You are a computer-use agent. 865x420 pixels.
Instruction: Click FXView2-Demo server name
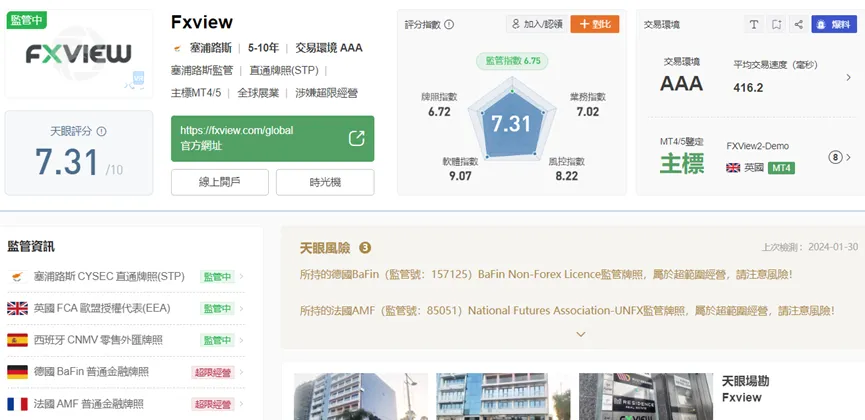757,146
